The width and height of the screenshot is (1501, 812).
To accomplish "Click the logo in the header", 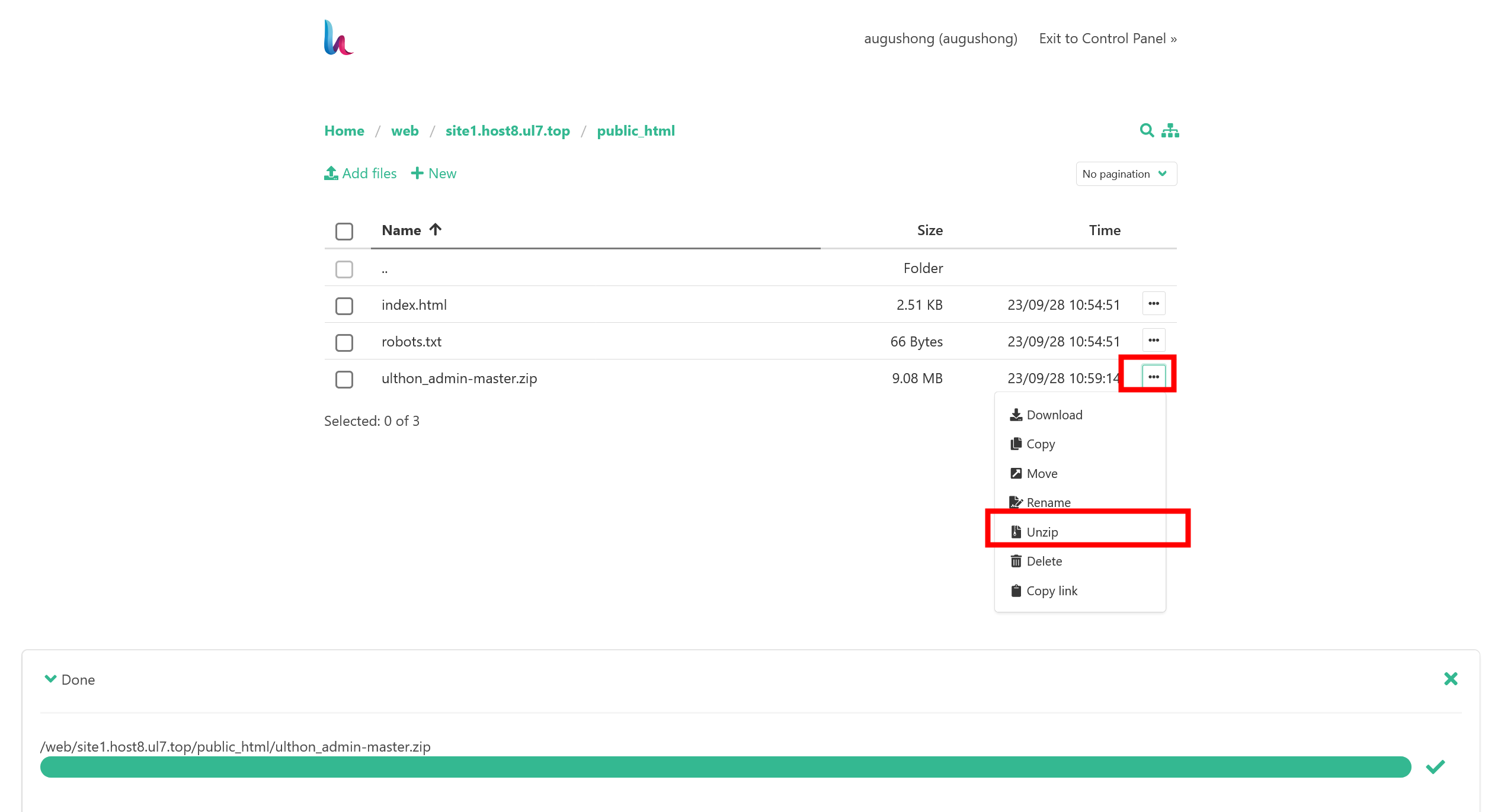I will coord(338,38).
